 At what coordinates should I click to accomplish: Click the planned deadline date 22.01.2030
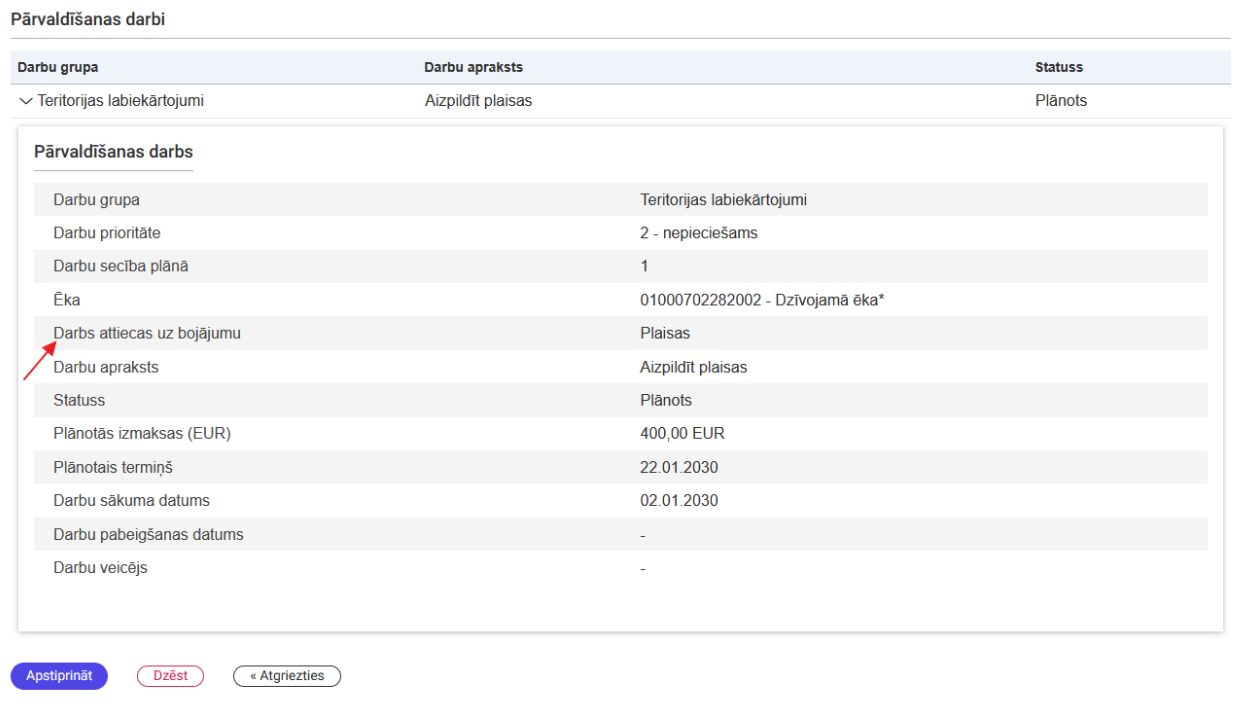678,467
